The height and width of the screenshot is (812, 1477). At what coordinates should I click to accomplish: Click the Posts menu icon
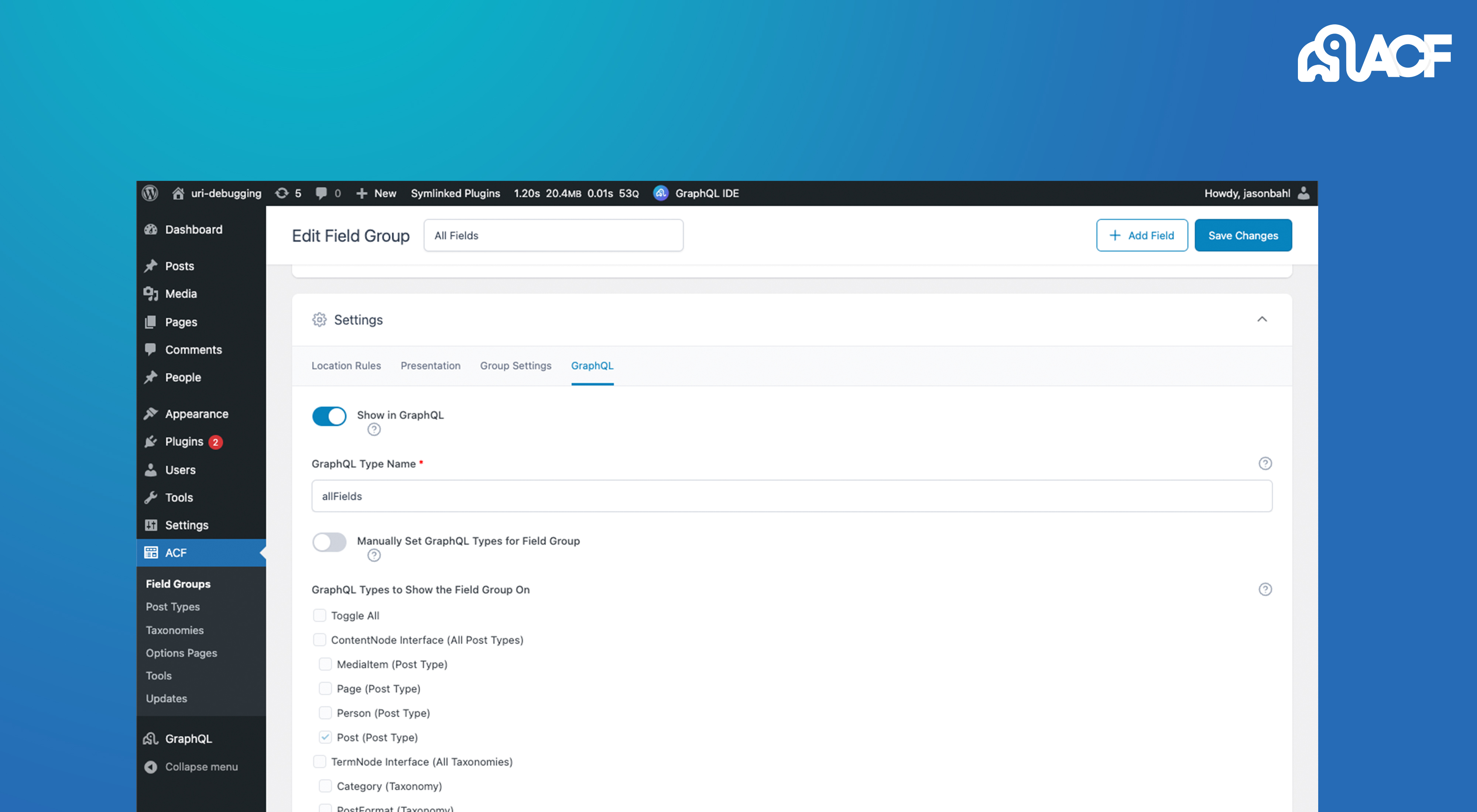click(x=153, y=265)
